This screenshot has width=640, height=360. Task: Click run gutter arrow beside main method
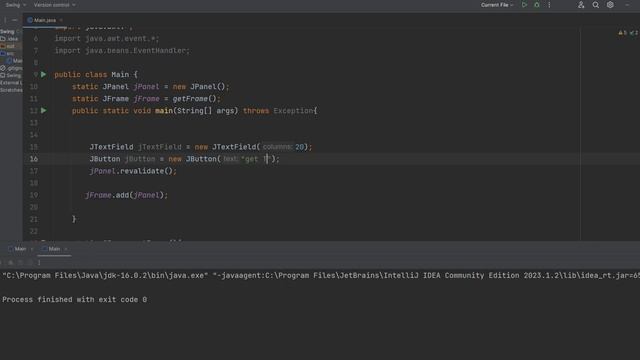coord(44,111)
